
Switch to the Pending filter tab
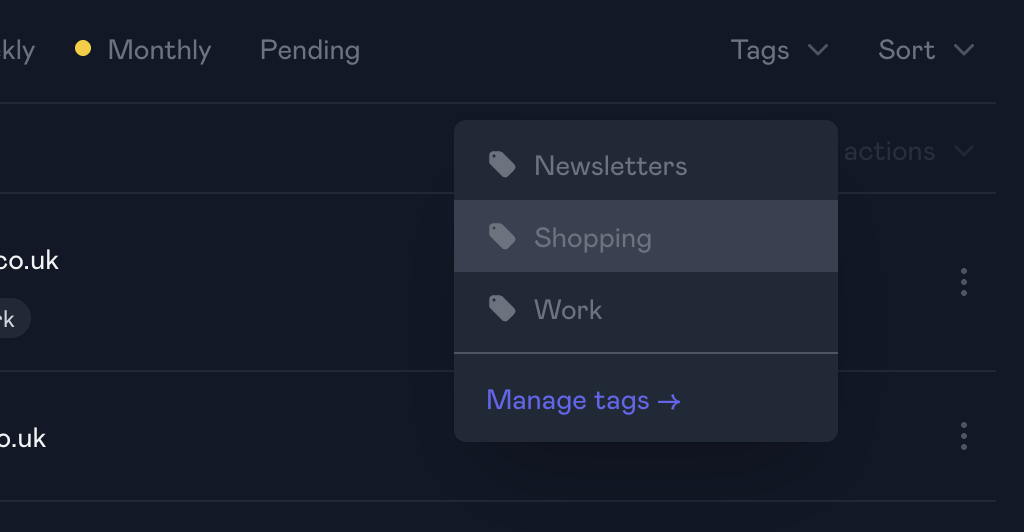pos(310,50)
